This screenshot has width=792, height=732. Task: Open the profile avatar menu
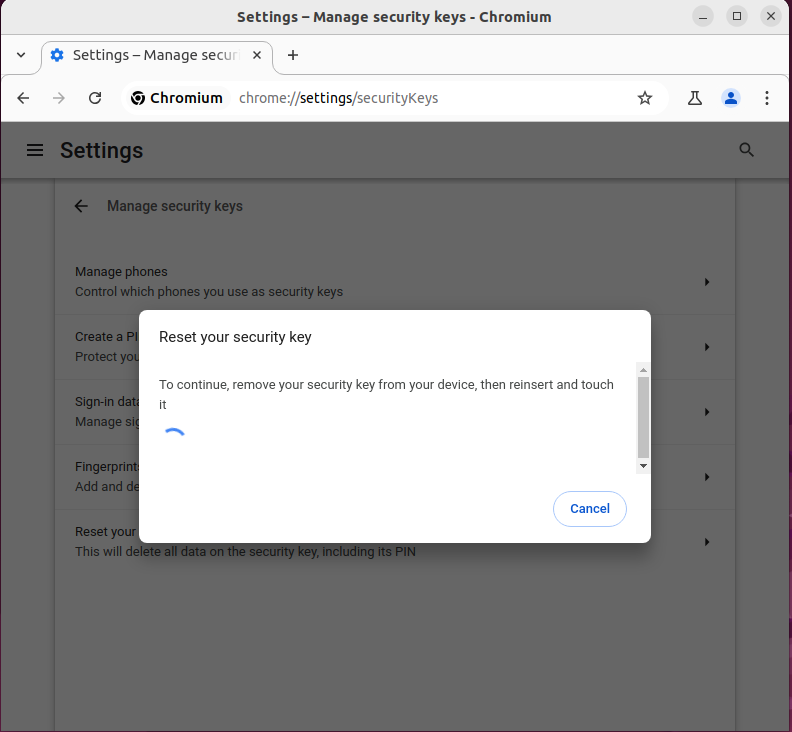[x=731, y=98]
